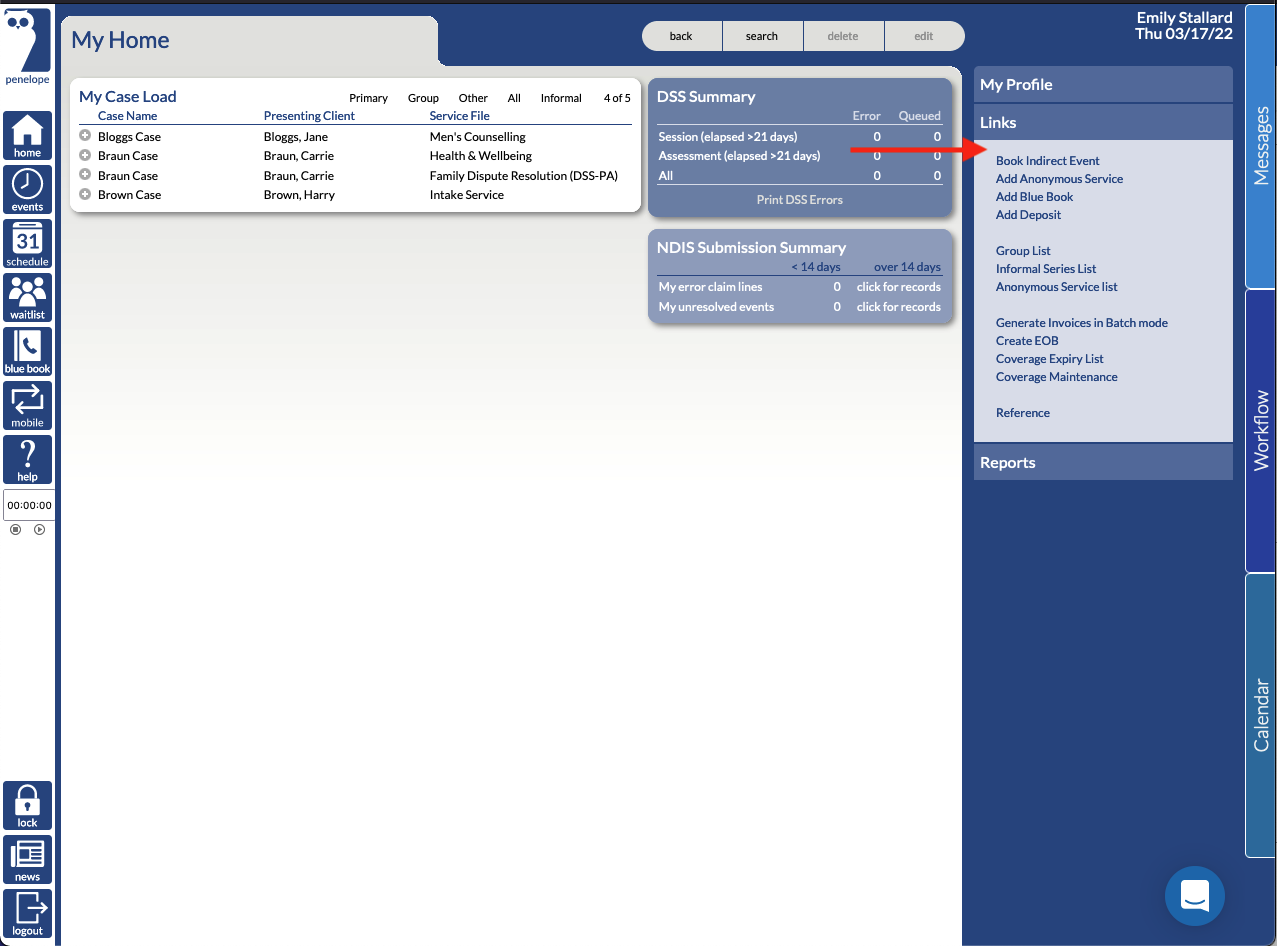Open Informal Series List link
Image resolution: width=1277 pixels, height=946 pixels.
pos(1046,268)
